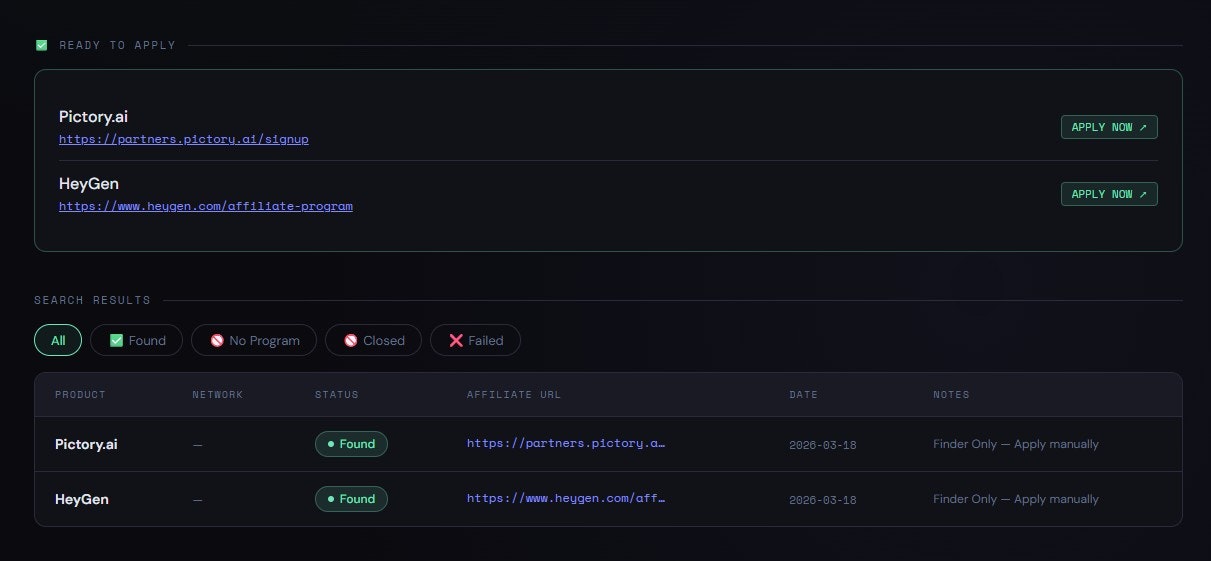Image resolution: width=1211 pixels, height=561 pixels.
Task: Click the DATE column header
Action: point(804,395)
